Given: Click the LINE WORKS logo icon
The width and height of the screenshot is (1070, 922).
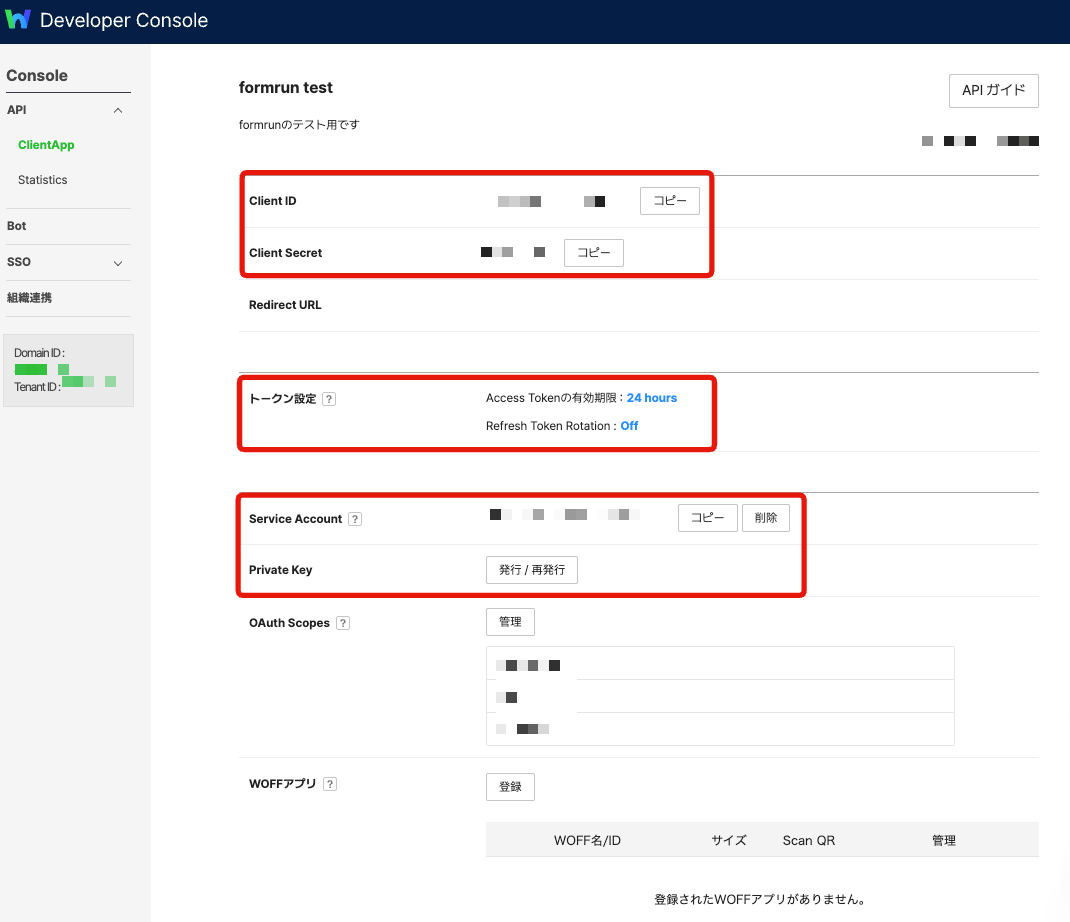Looking at the screenshot, I should tap(19, 20).
